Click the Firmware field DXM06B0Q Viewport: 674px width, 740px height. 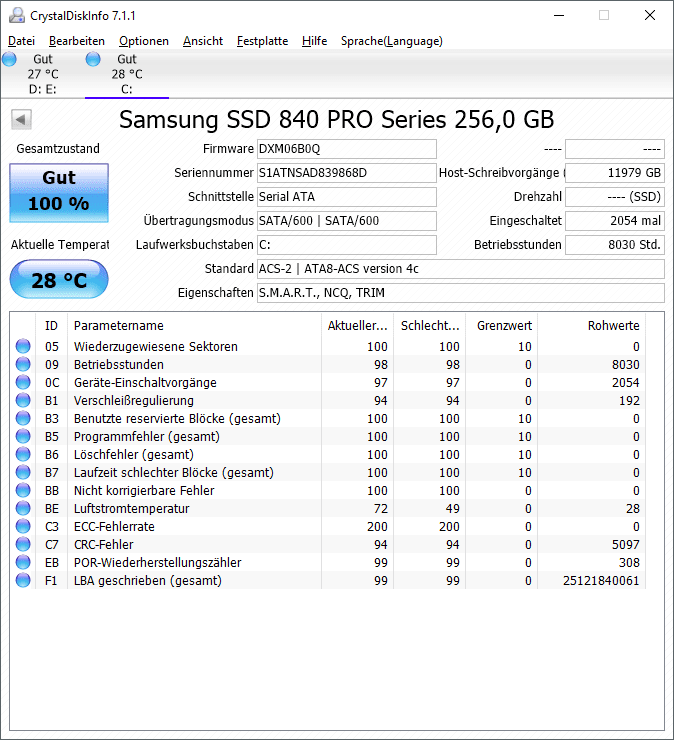coord(347,149)
